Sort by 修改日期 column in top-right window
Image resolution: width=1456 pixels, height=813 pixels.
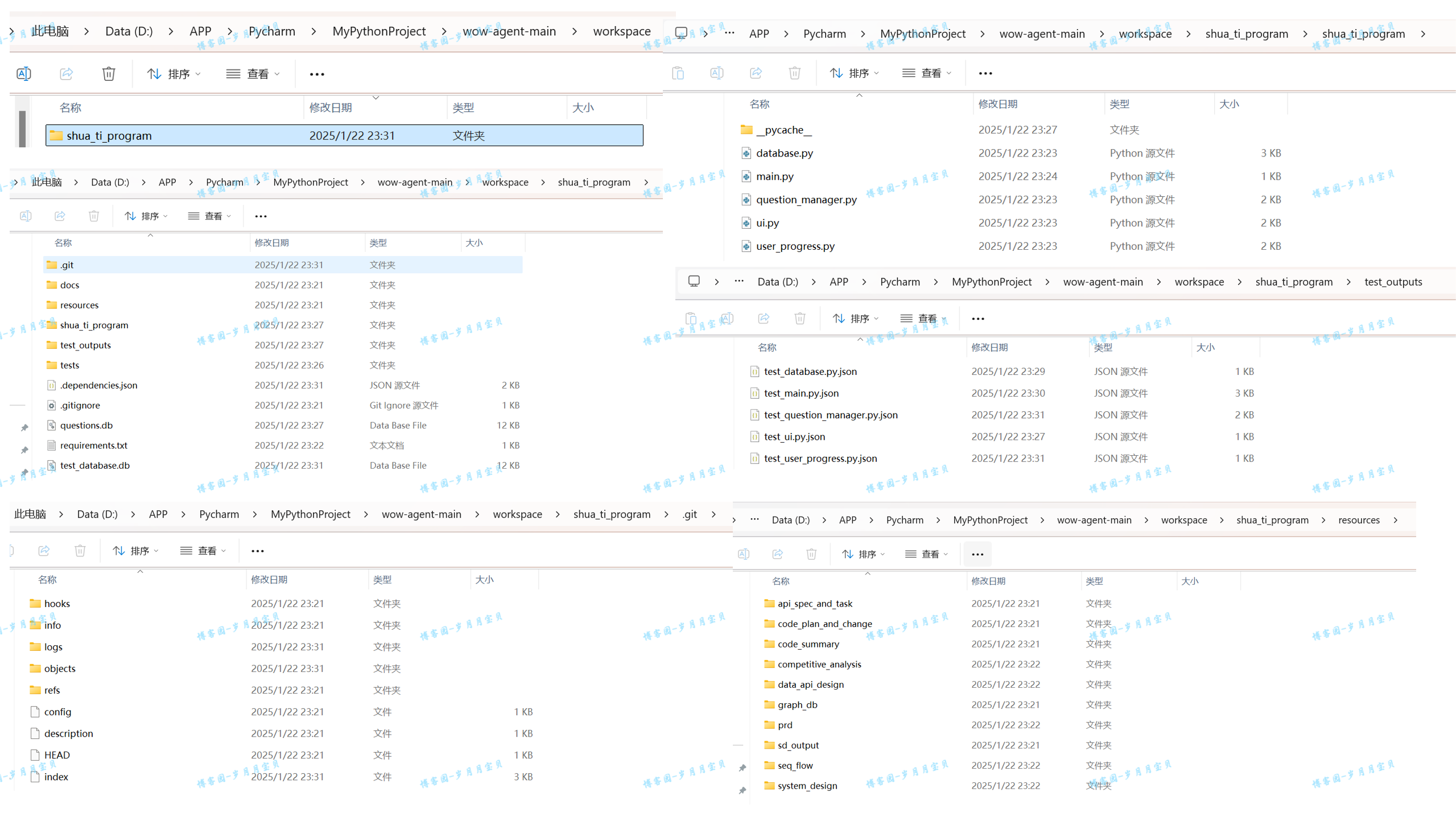997,104
